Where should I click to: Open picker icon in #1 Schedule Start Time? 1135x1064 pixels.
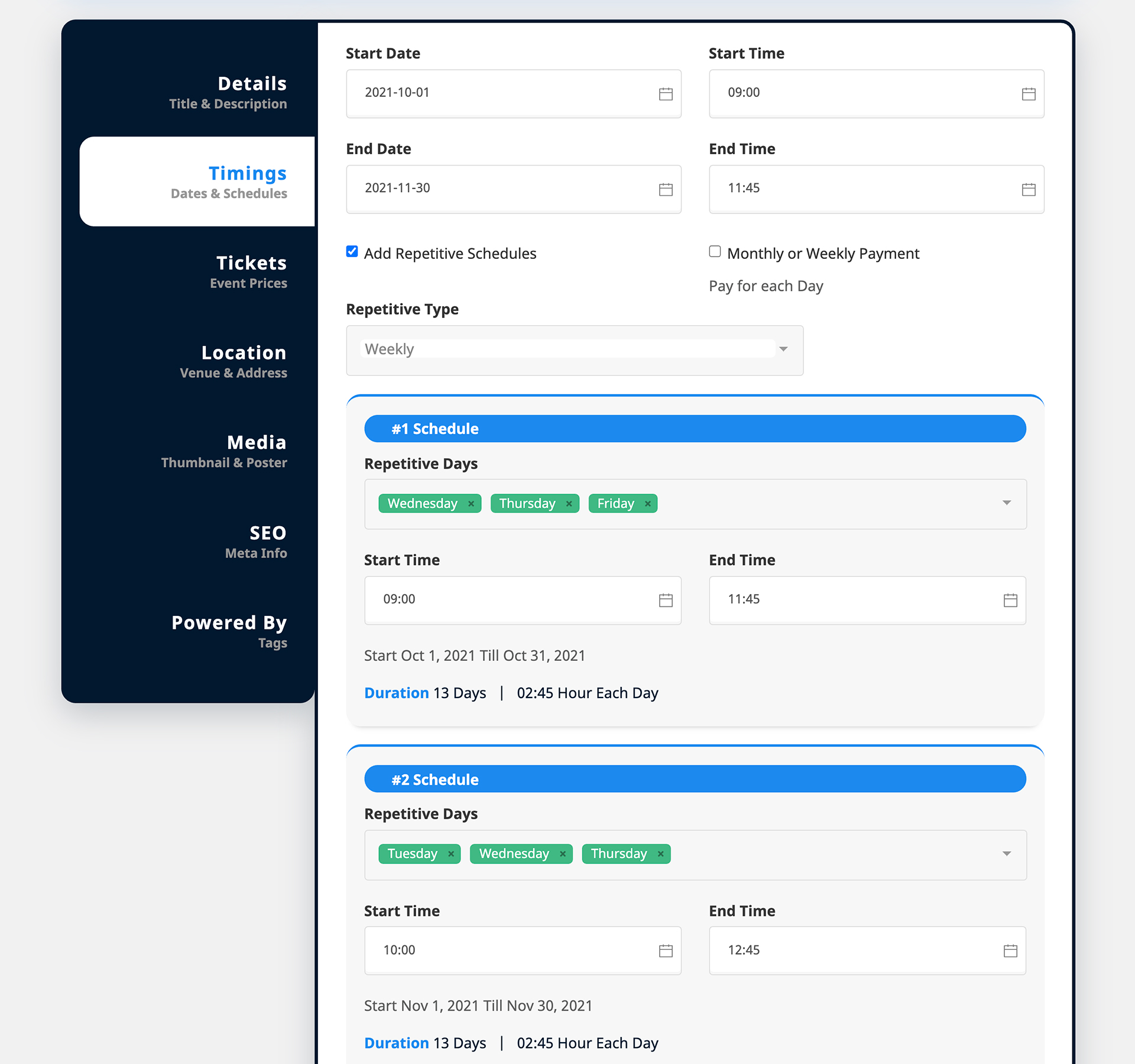(666, 601)
